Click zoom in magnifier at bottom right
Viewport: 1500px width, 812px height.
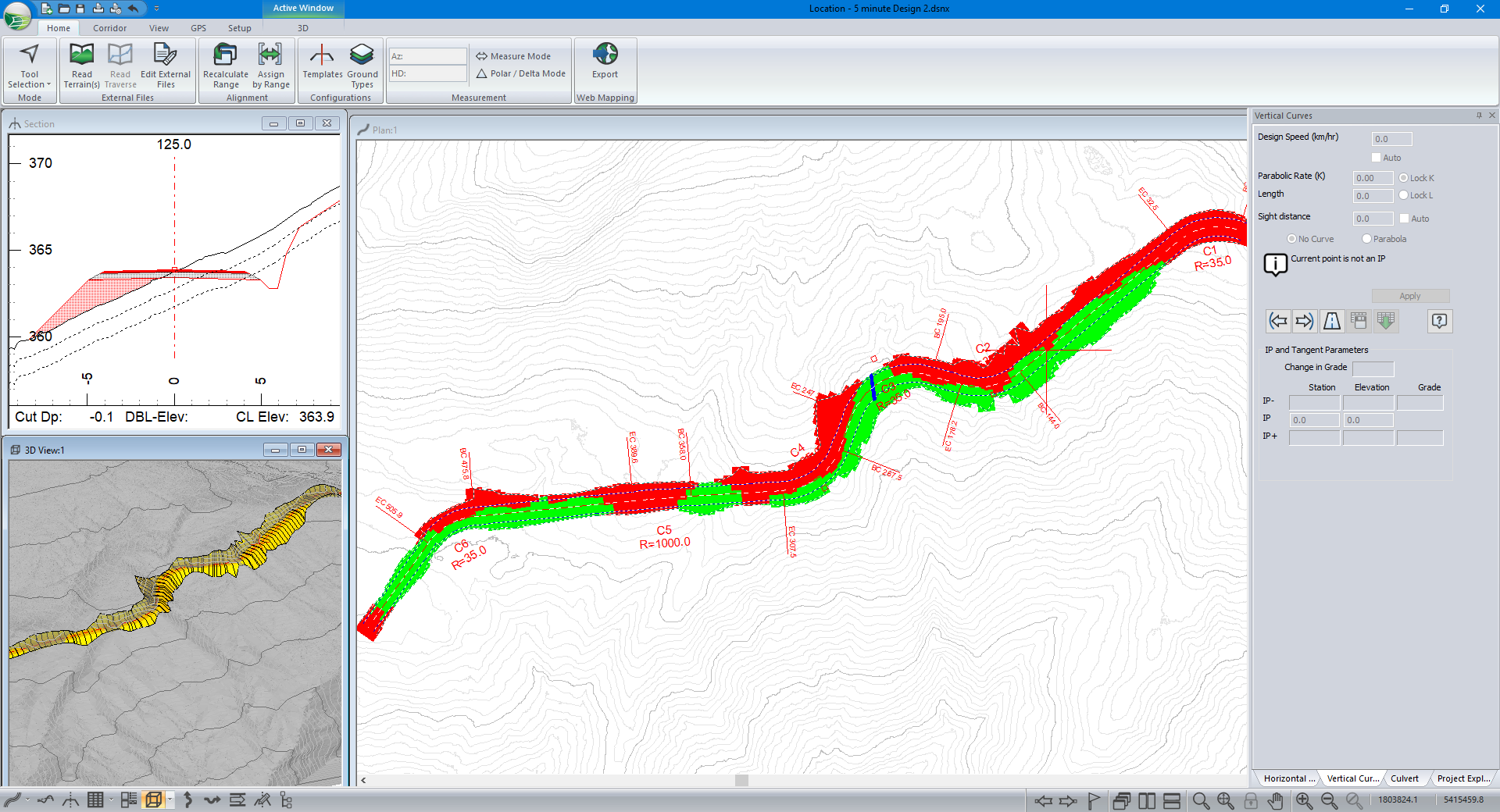[1304, 800]
